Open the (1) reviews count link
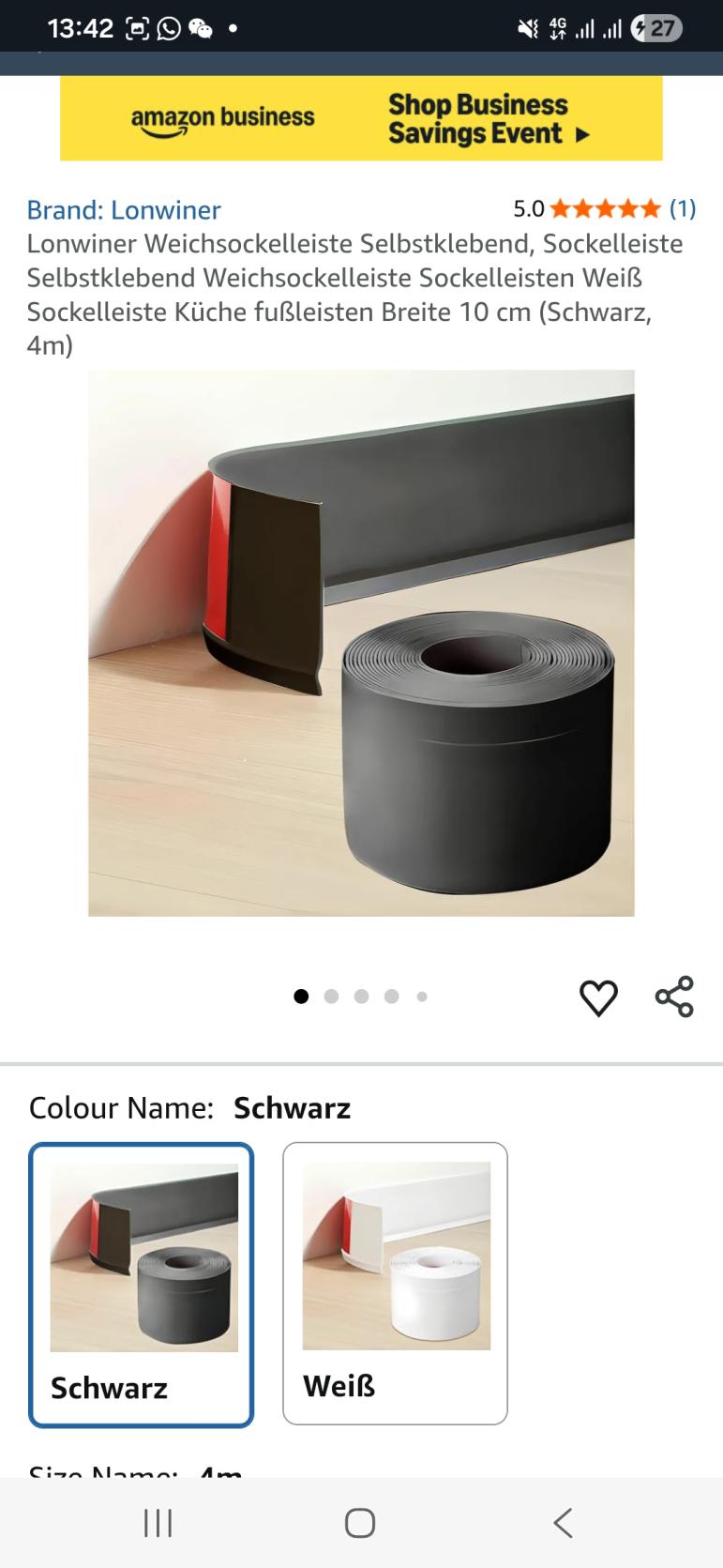Viewport: 723px width, 1568px height. (x=683, y=208)
